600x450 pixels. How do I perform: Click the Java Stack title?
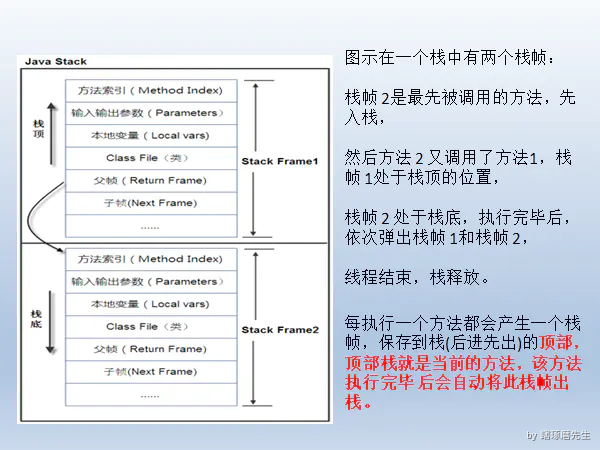(x=56, y=62)
